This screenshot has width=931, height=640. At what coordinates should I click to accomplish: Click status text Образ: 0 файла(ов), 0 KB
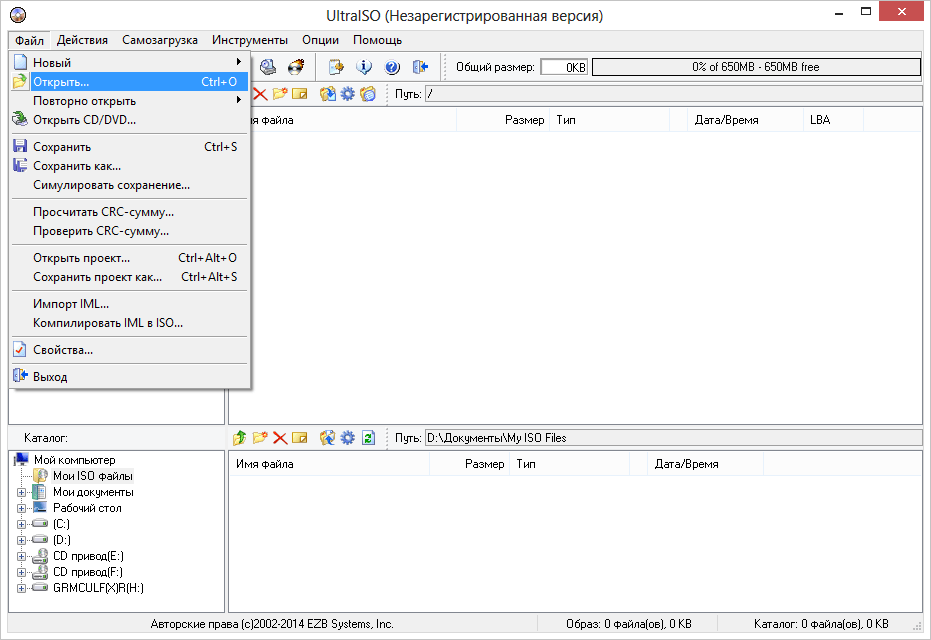pyautogui.click(x=629, y=624)
